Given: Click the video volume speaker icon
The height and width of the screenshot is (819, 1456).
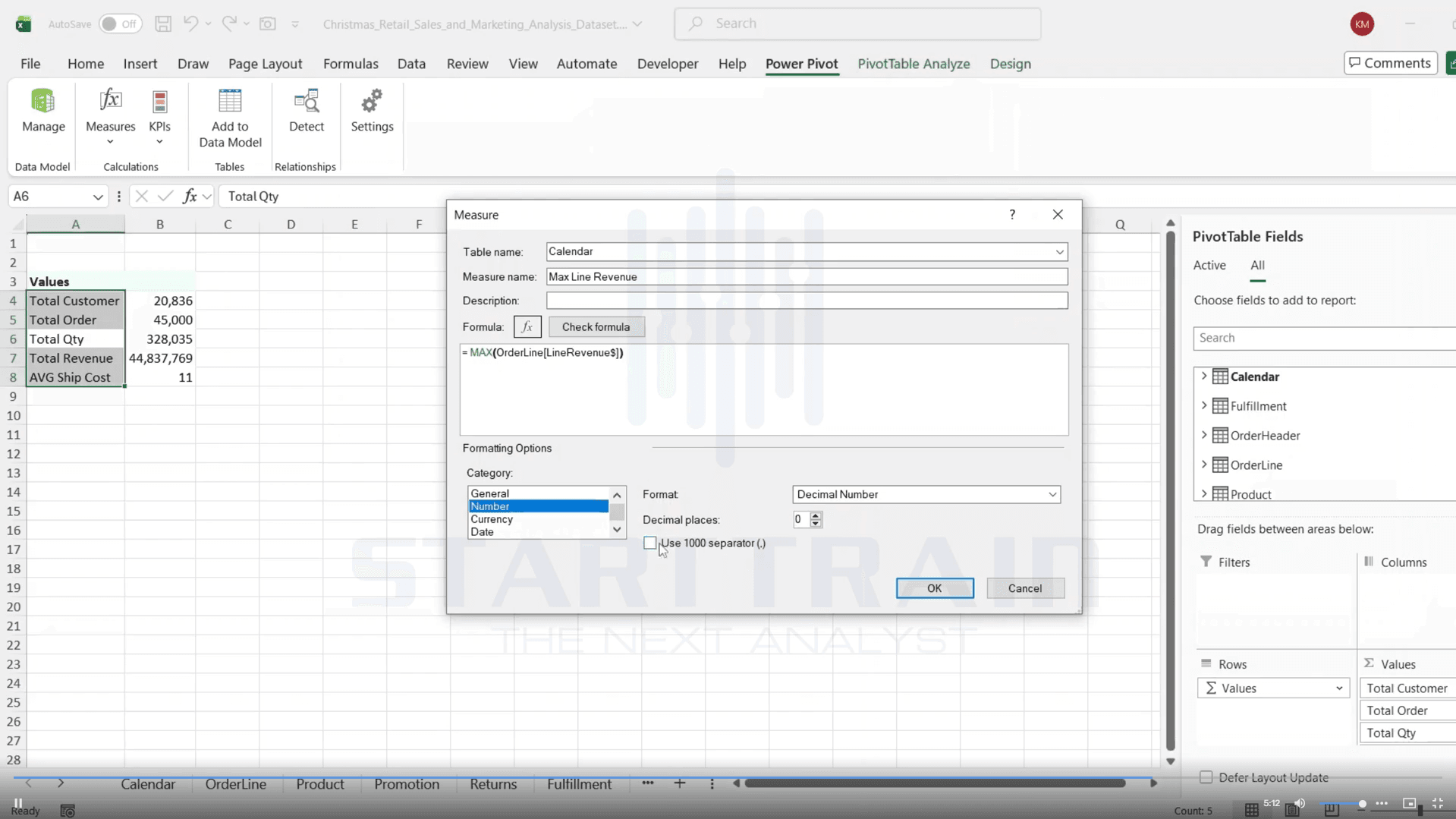Looking at the screenshot, I should tap(1300, 803).
